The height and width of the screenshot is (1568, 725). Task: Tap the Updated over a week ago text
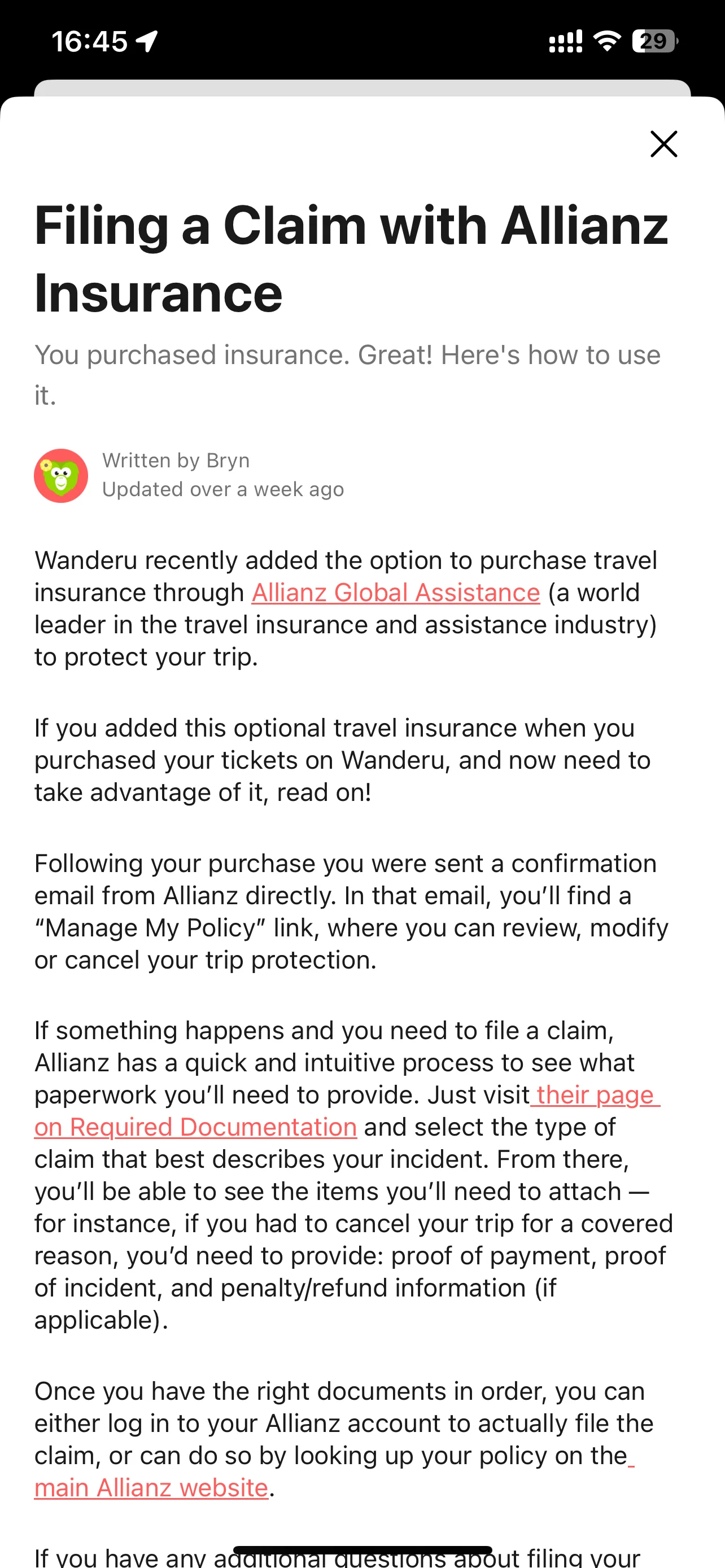[223, 489]
